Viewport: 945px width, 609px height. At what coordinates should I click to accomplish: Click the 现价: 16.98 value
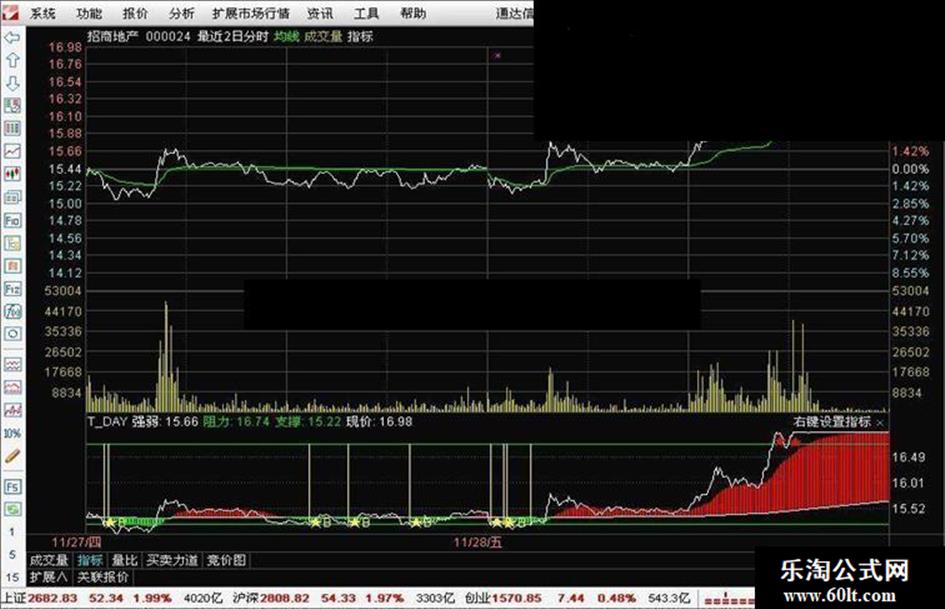click(x=379, y=421)
